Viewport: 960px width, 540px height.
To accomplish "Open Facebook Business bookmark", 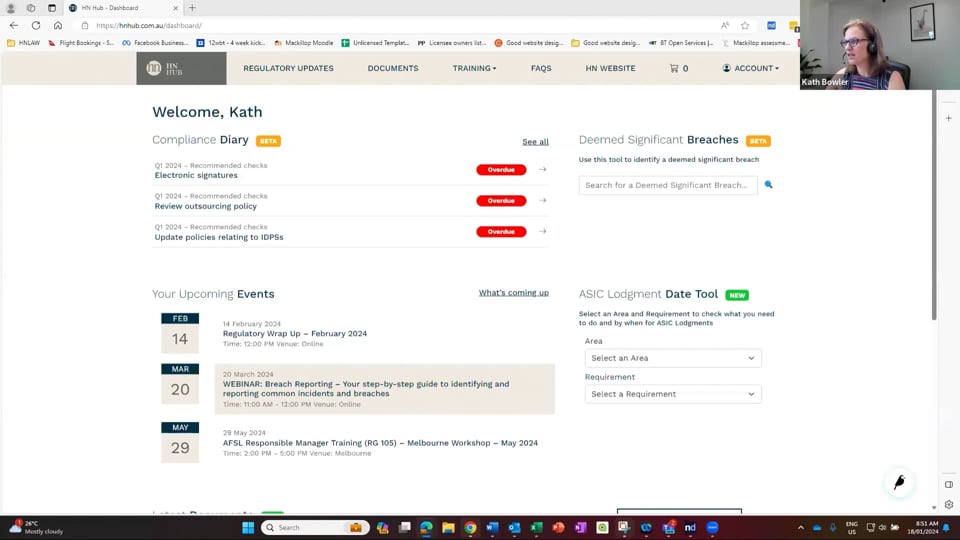I will tap(156, 43).
